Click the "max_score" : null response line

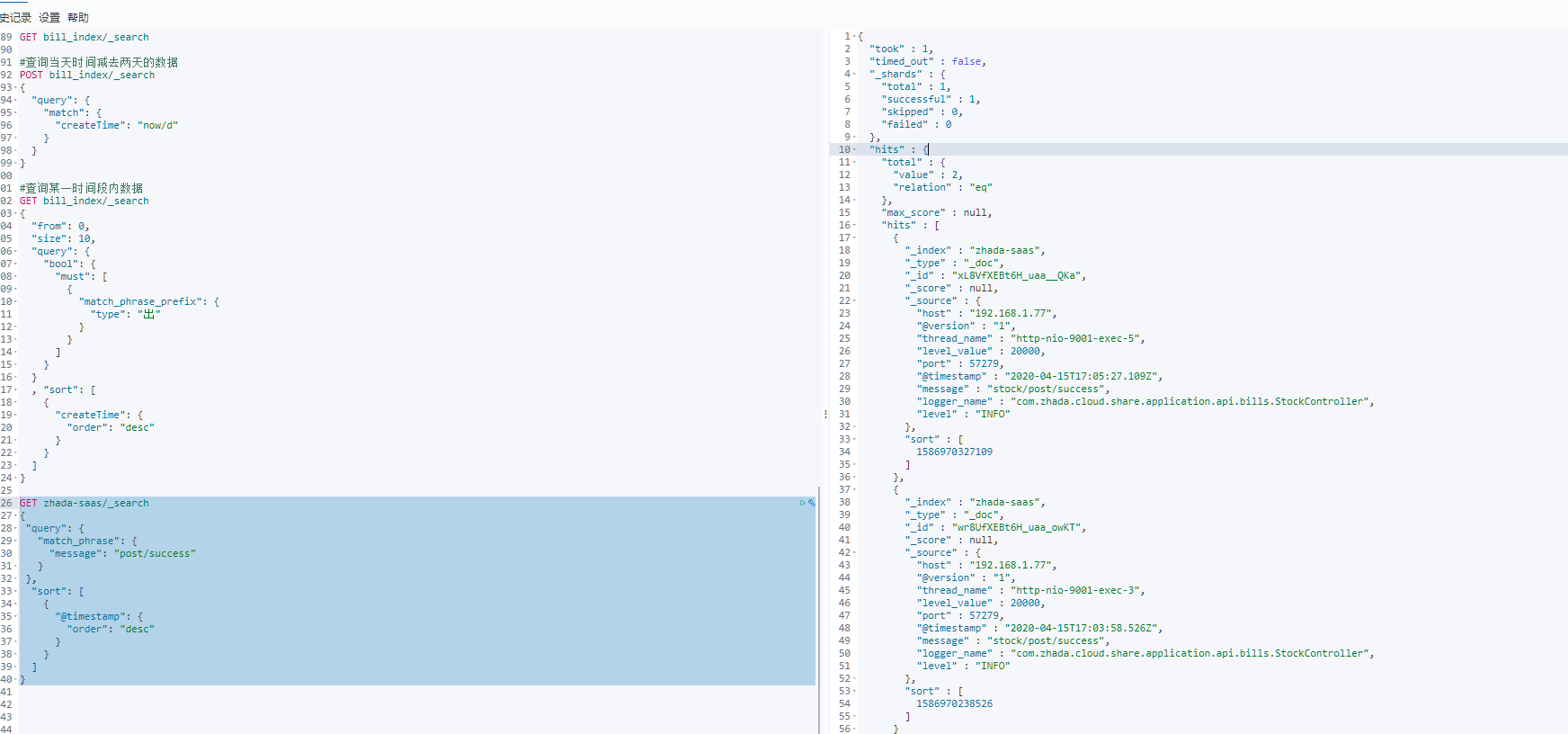pyautogui.click(x=937, y=212)
